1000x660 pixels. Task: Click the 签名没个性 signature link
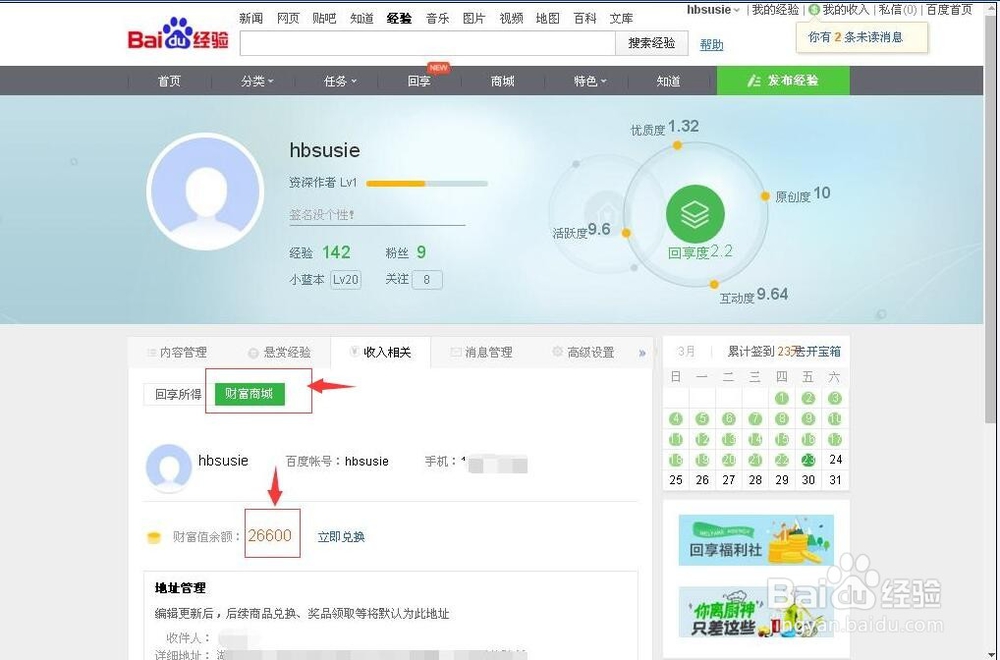(323, 215)
